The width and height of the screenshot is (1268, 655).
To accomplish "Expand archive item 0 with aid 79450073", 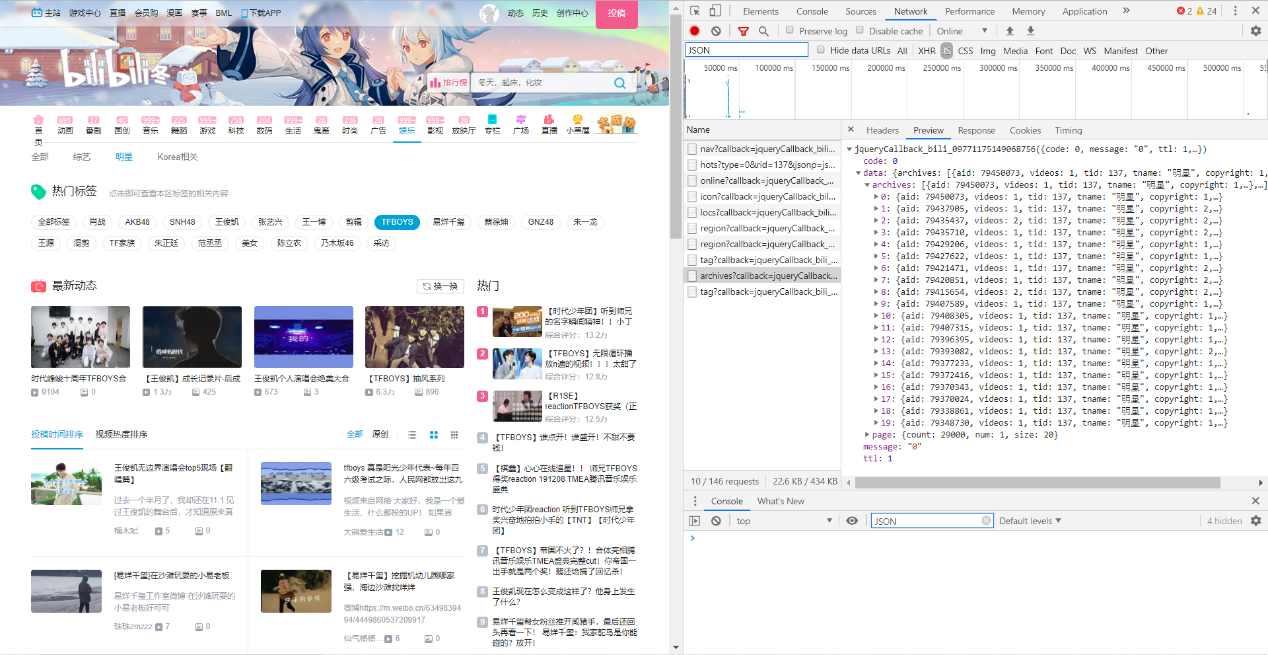I will coord(875,197).
